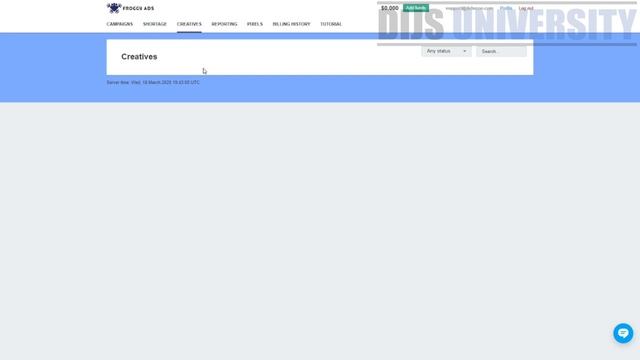Image resolution: width=640 pixels, height=360 pixels.
Task: Click the Log out link
Action: click(526, 8)
